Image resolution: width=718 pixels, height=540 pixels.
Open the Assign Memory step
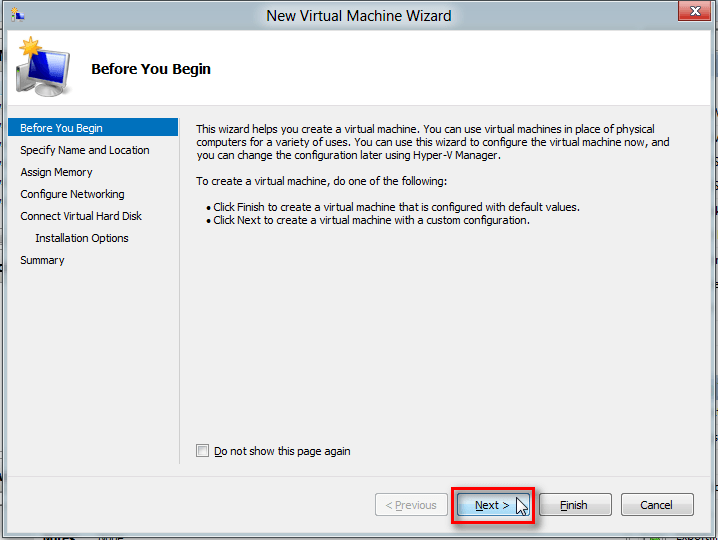[56, 172]
